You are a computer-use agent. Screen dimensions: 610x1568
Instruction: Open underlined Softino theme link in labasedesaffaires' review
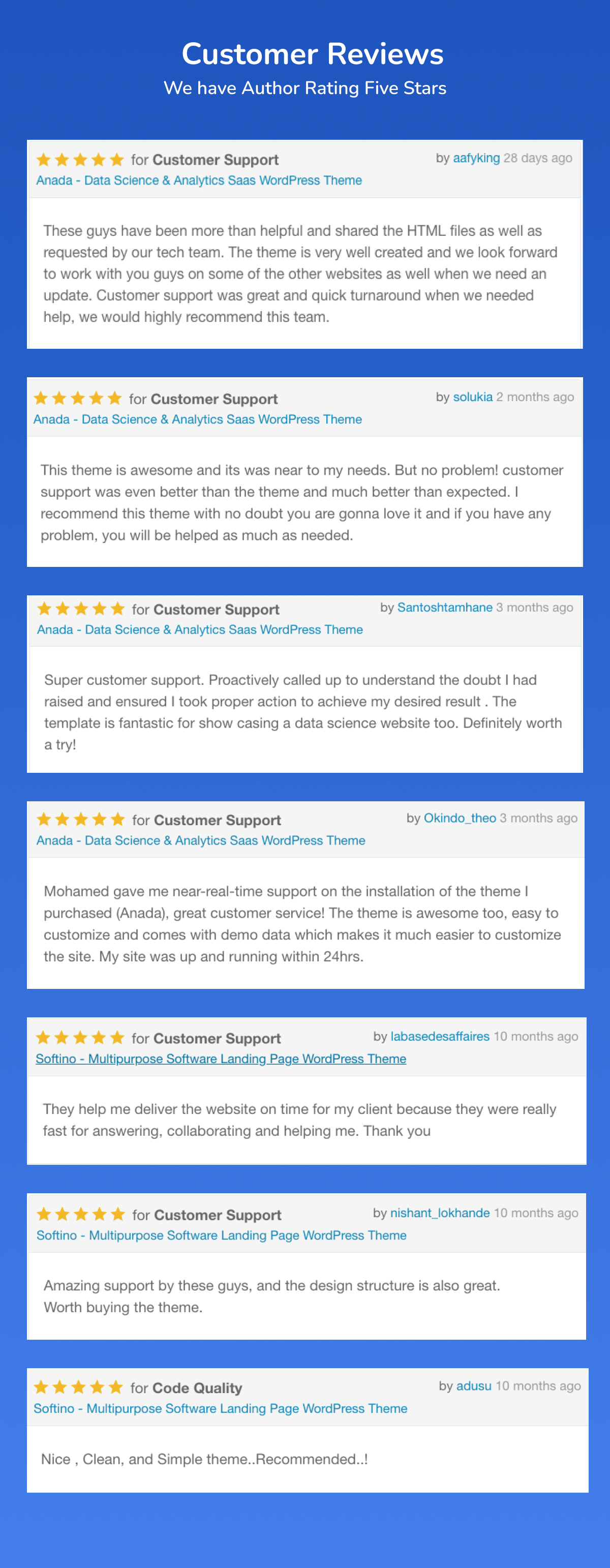tap(221, 1059)
